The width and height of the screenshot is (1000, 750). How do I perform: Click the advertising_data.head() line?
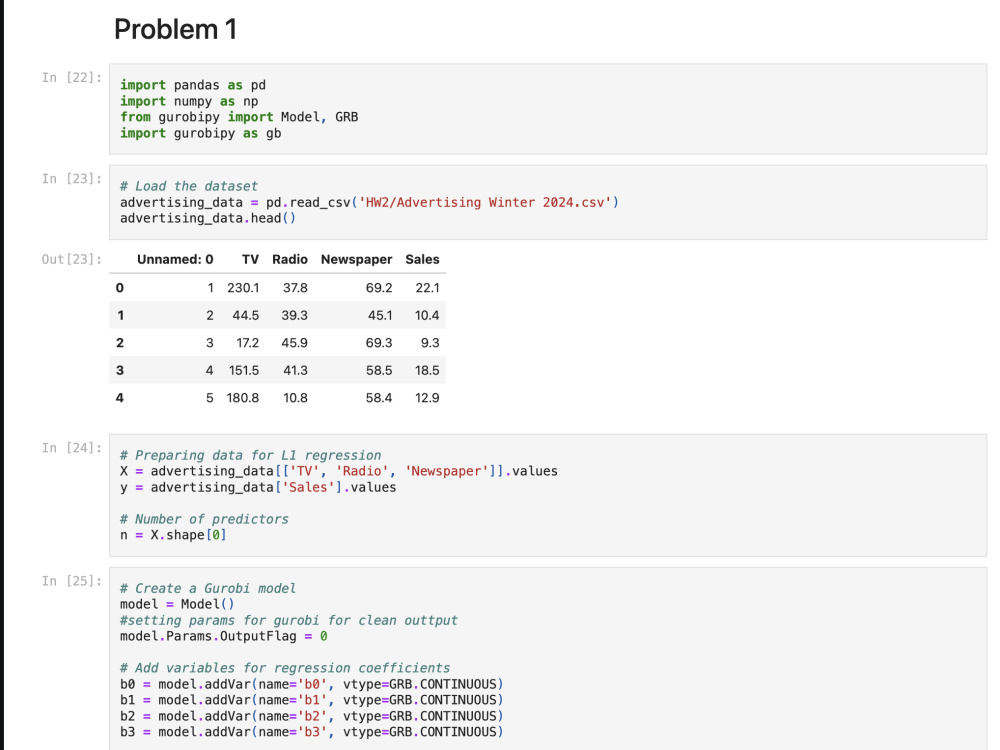(208, 217)
